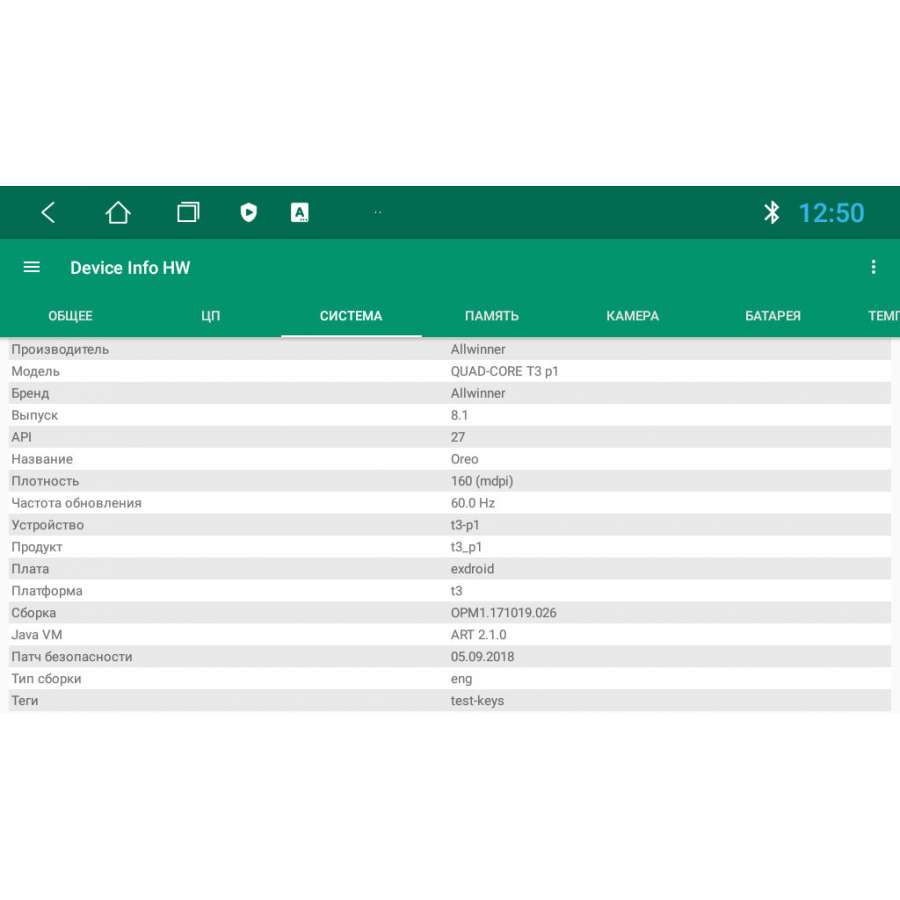The width and height of the screenshot is (900, 900).
Task: Select the Патч безопасности row label
Action: point(71,657)
